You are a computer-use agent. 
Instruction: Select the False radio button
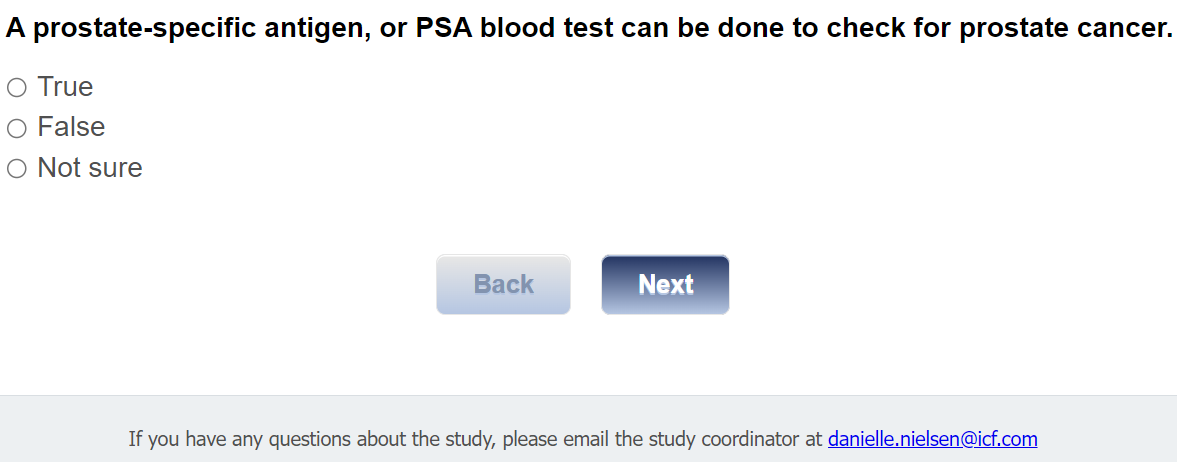(16, 128)
